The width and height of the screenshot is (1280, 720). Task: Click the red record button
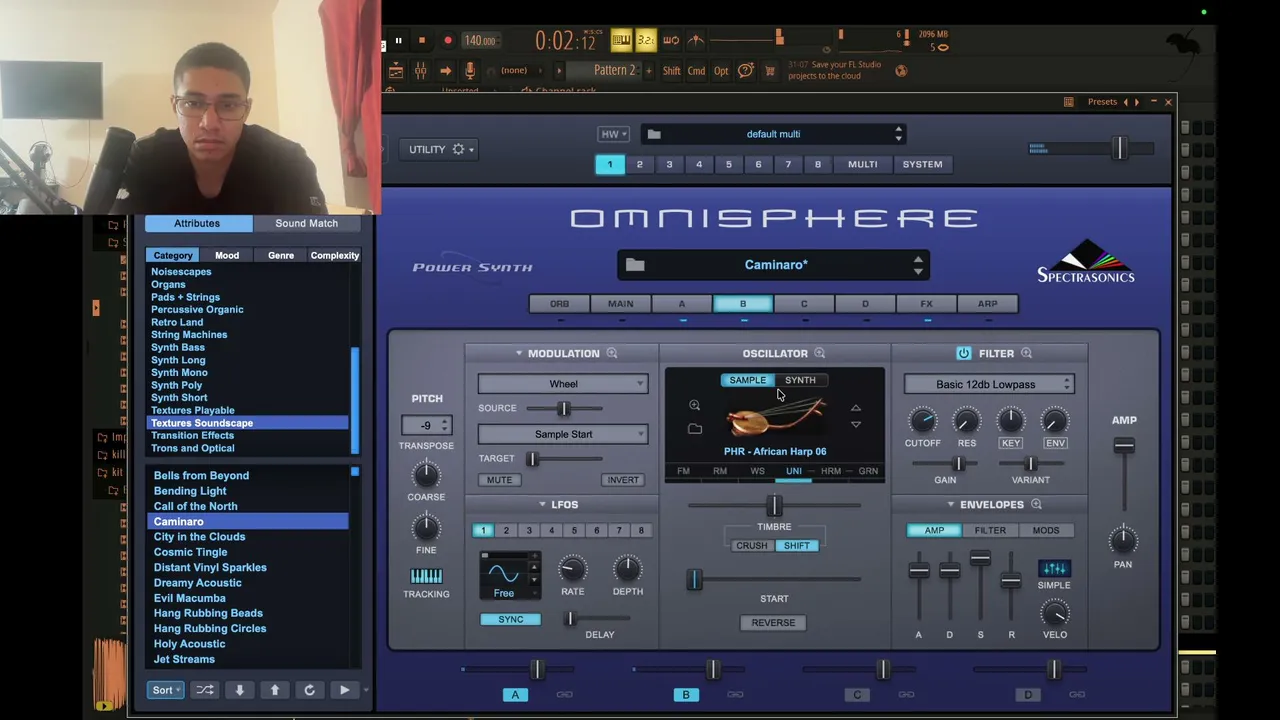(447, 41)
